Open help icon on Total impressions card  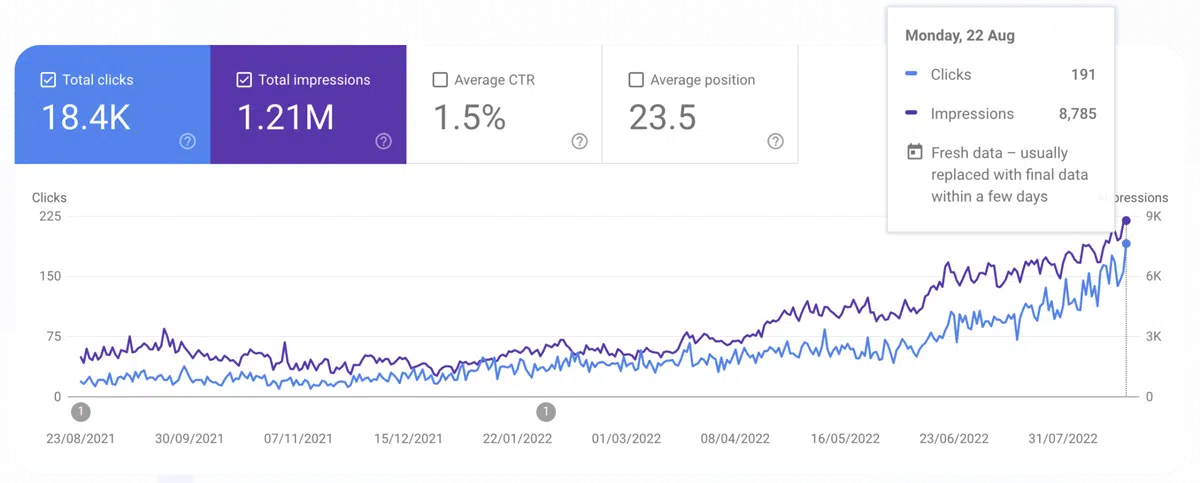[x=383, y=141]
